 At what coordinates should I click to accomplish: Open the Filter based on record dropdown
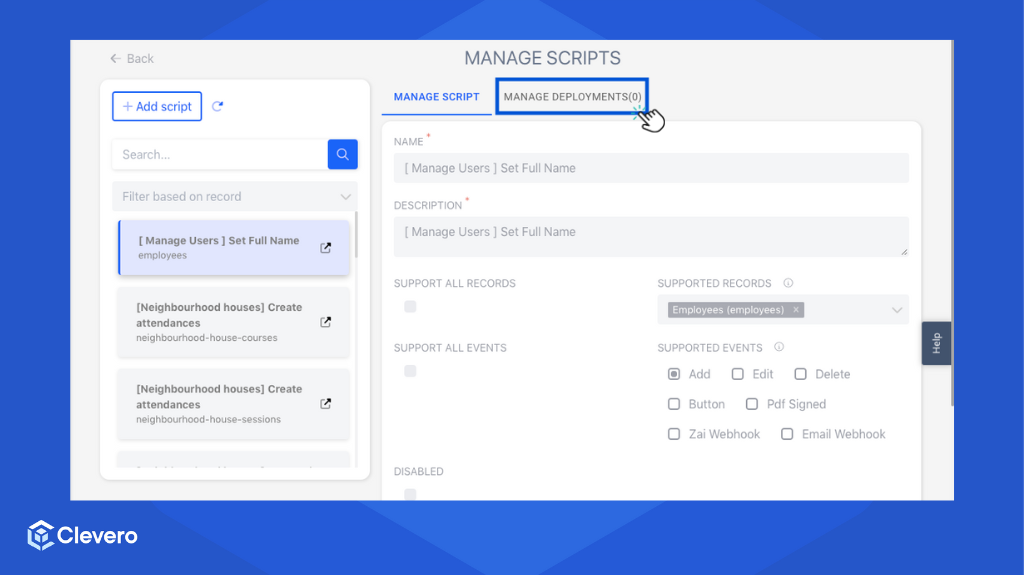point(234,196)
